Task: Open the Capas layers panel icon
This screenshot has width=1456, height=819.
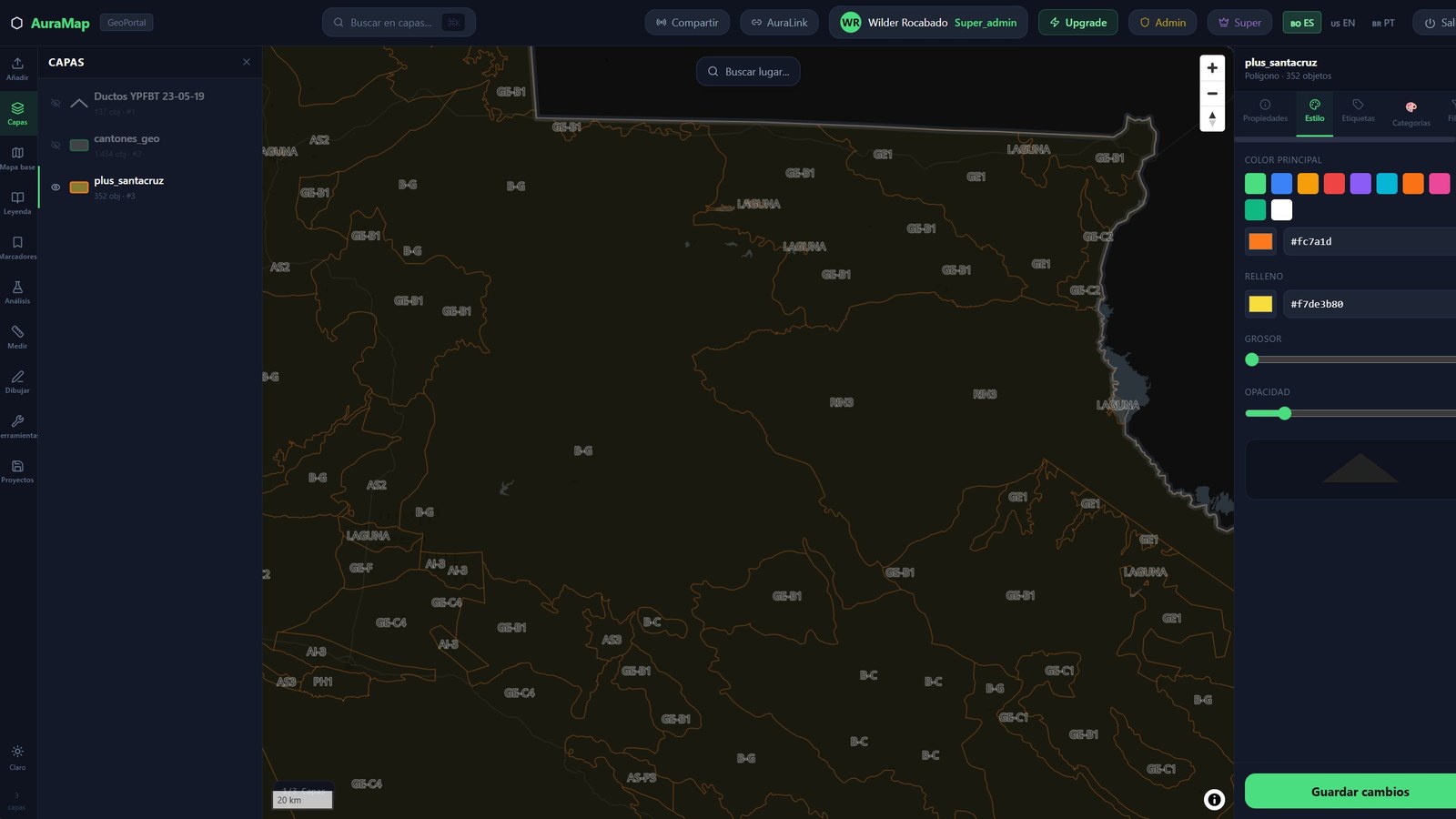Action: [17, 113]
